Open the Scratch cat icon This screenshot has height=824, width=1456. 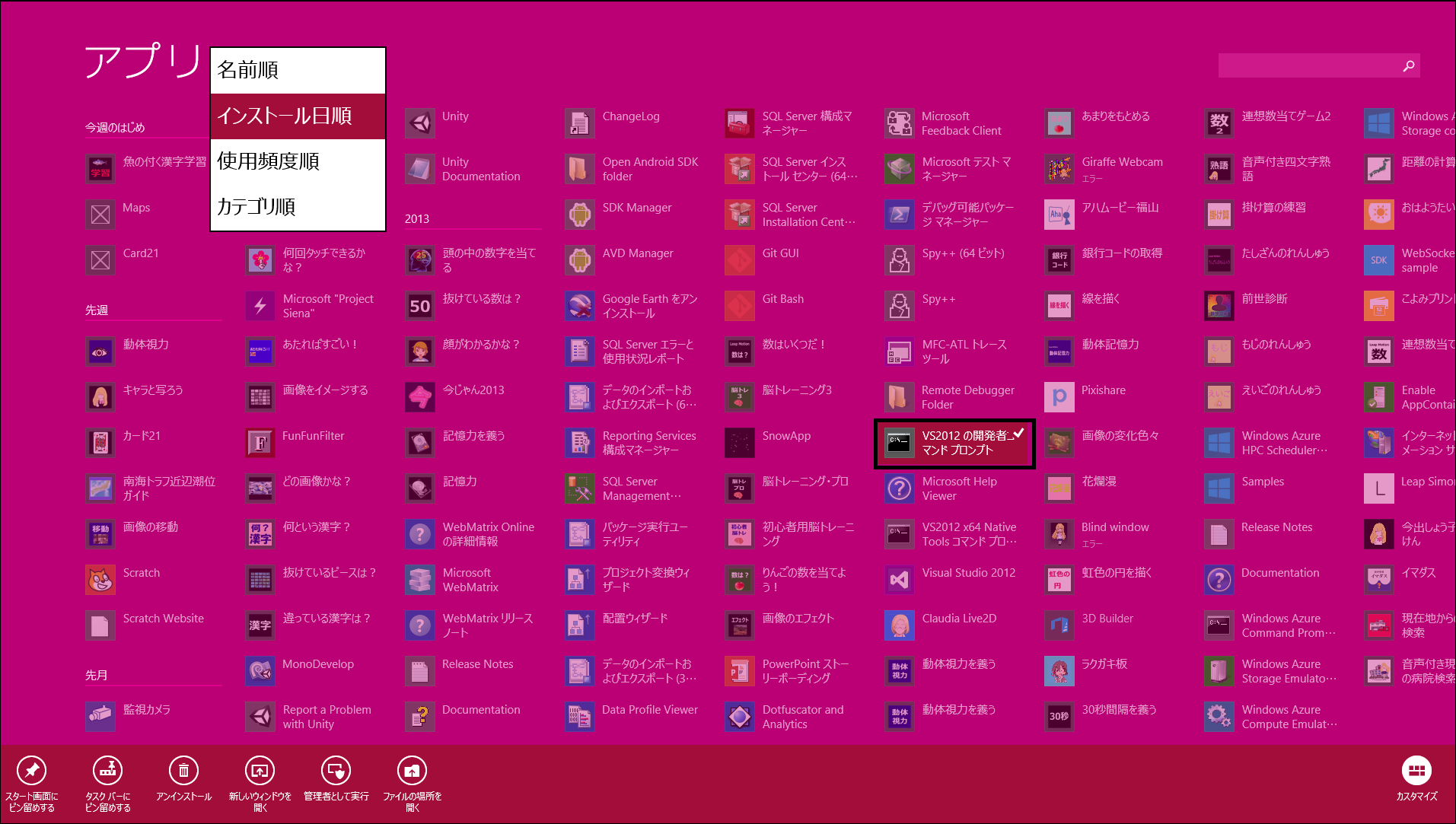click(100, 580)
